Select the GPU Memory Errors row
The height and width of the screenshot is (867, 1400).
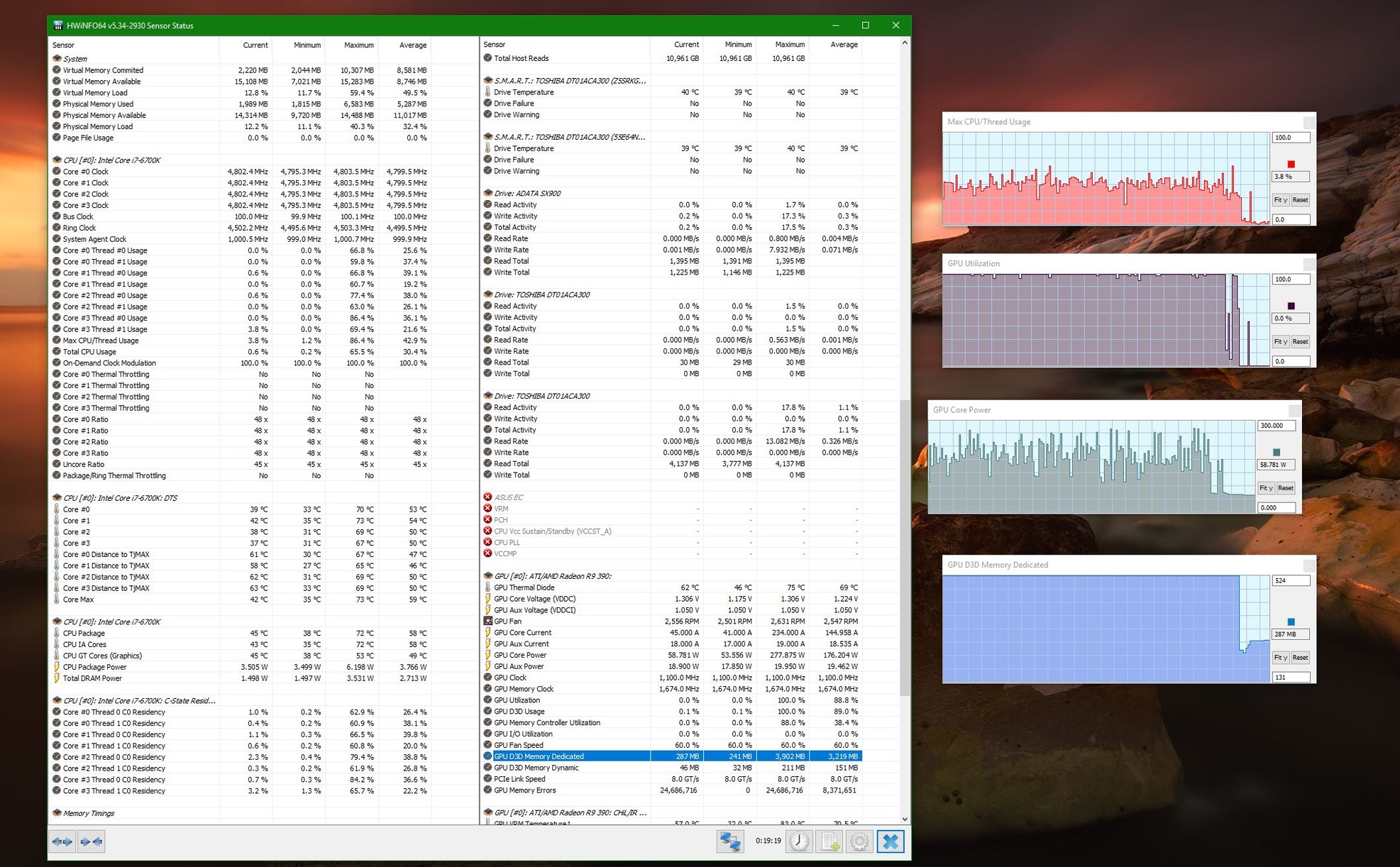coord(671,790)
